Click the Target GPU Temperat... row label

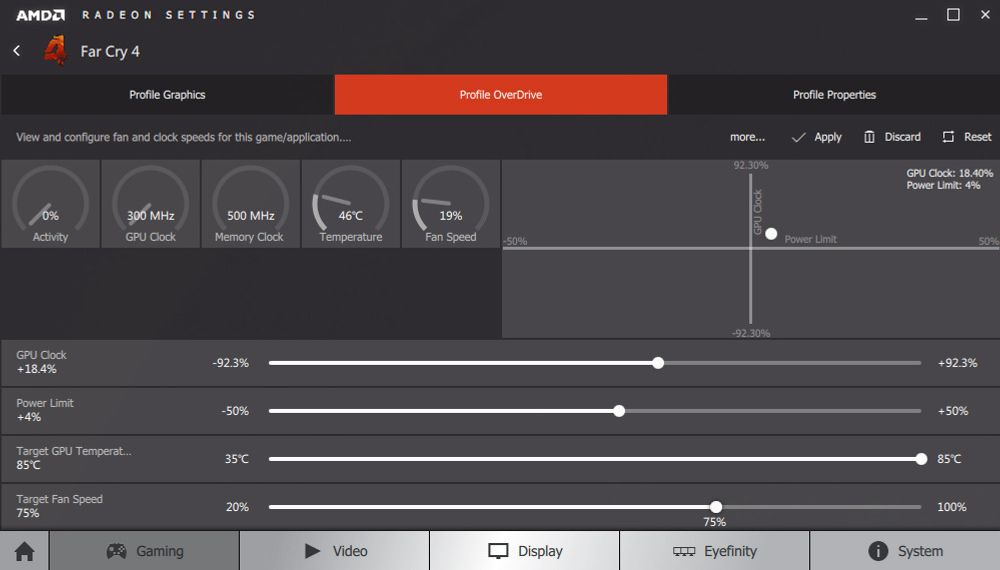[73, 458]
